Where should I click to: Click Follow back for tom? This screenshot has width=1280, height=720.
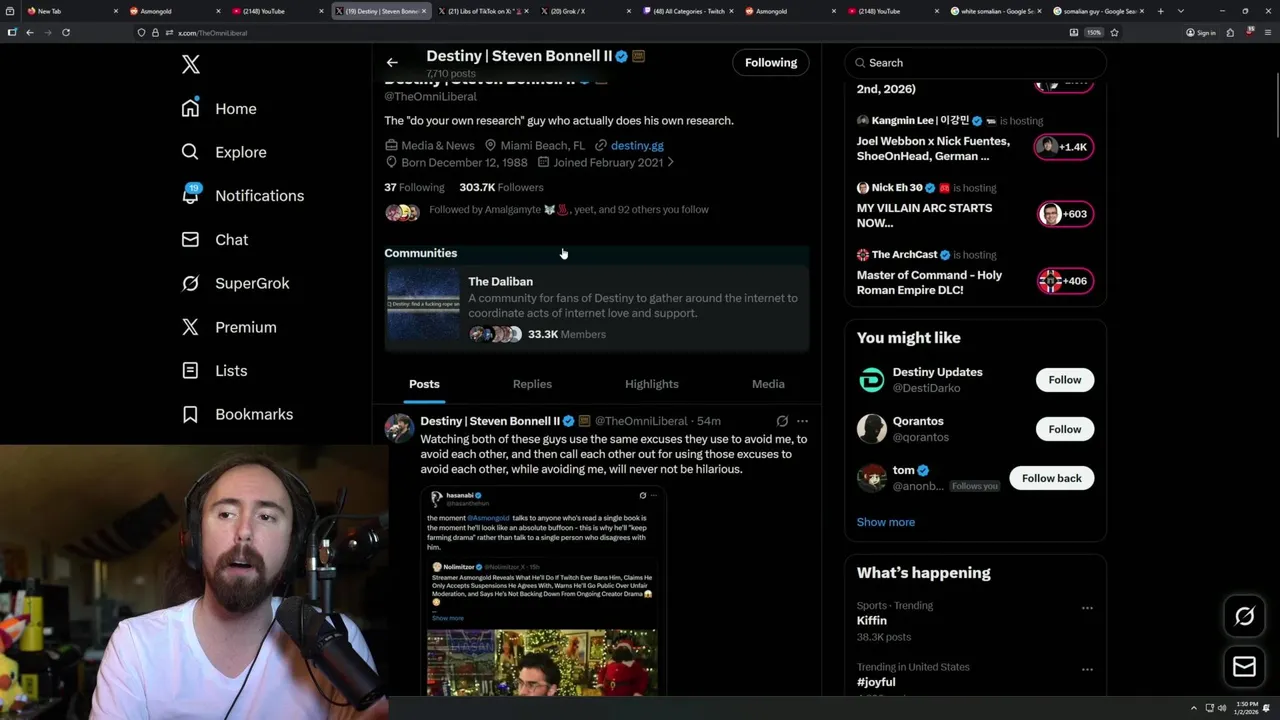(1052, 478)
